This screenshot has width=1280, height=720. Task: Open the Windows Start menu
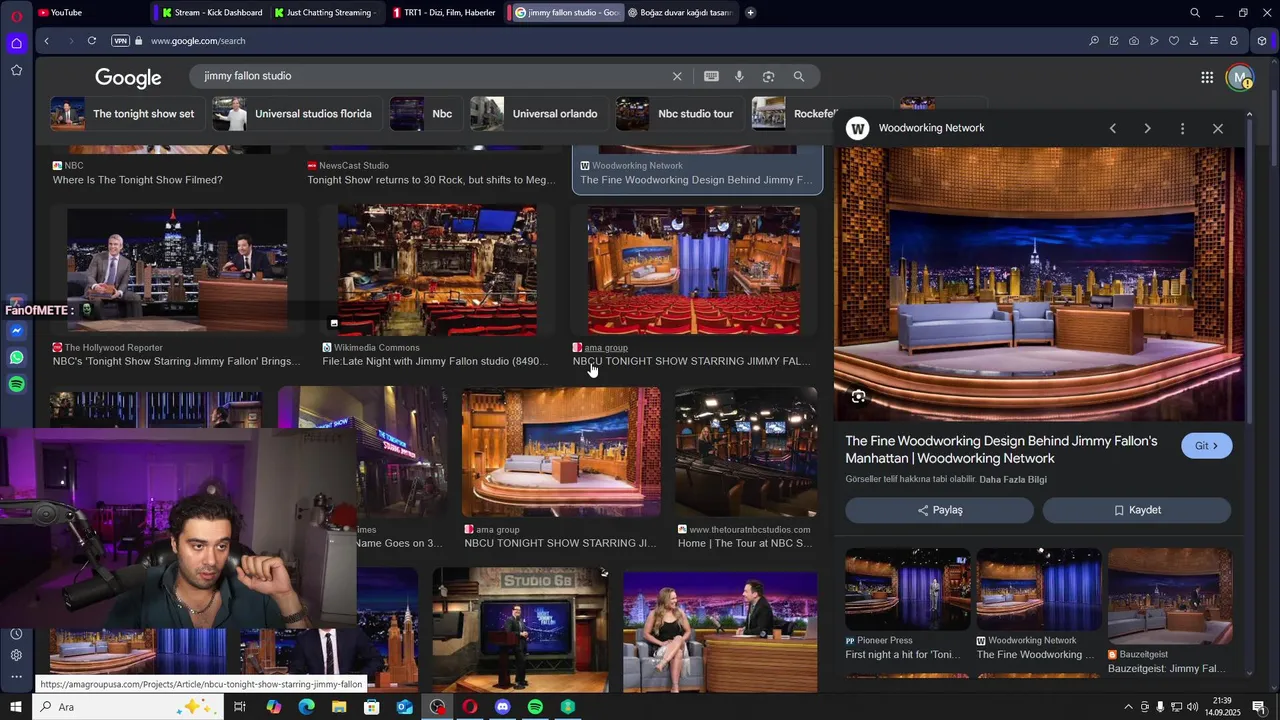[16, 707]
